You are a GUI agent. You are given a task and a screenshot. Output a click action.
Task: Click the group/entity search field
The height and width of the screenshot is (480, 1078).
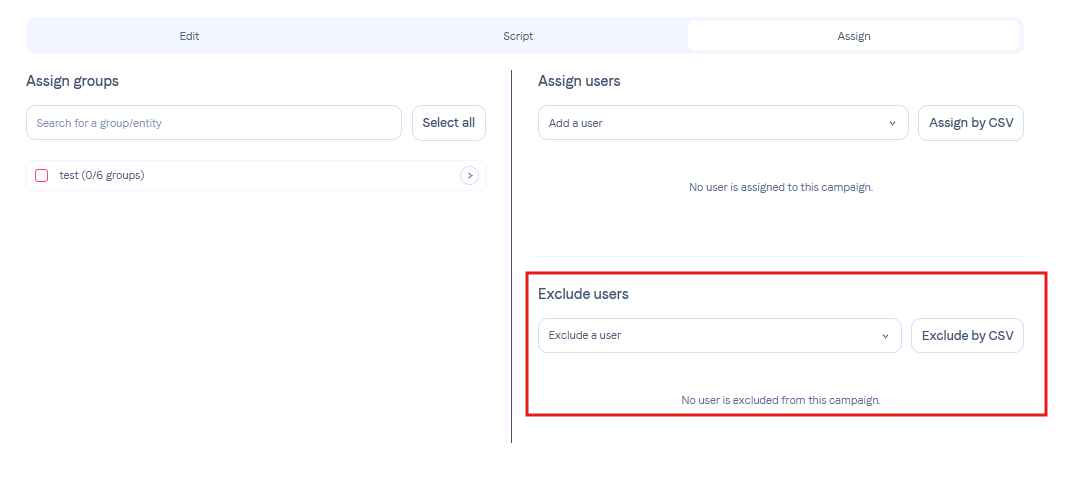coord(214,123)
